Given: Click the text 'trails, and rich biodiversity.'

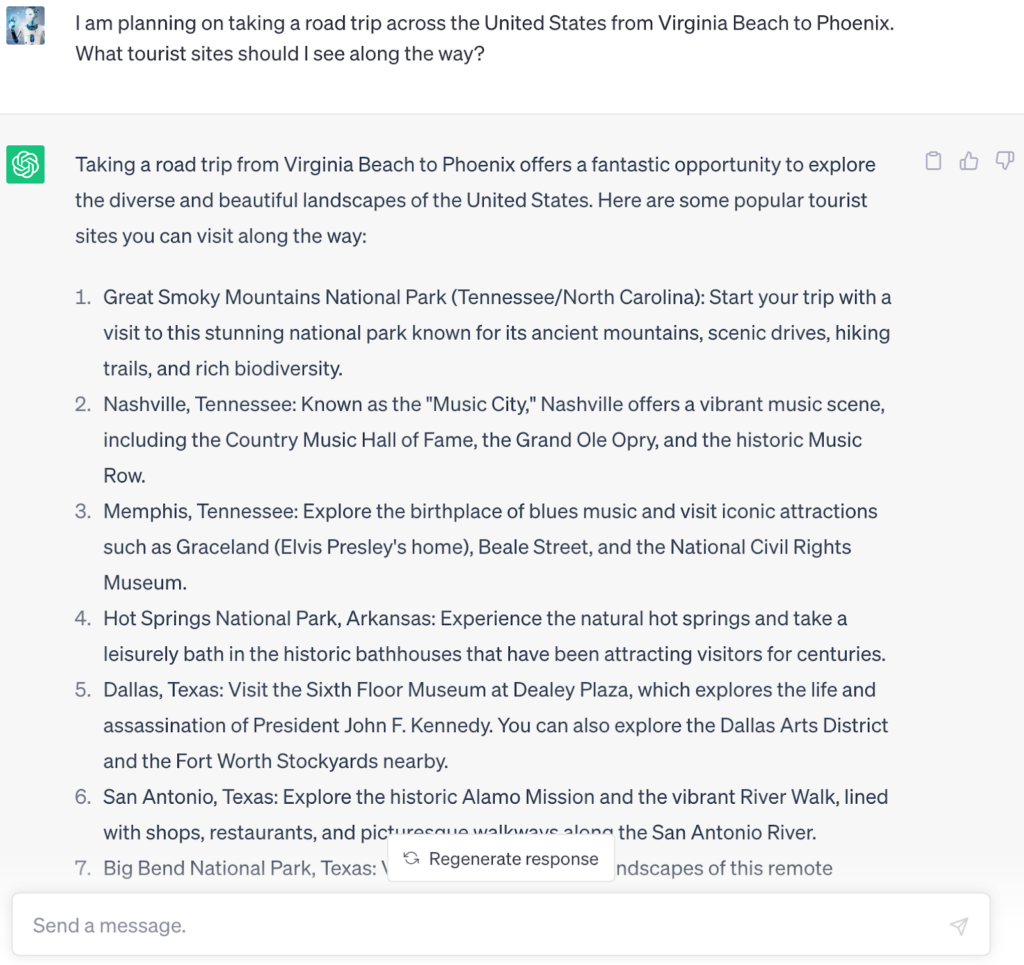Looking at the screenshot, I should [x=223, y=368].
